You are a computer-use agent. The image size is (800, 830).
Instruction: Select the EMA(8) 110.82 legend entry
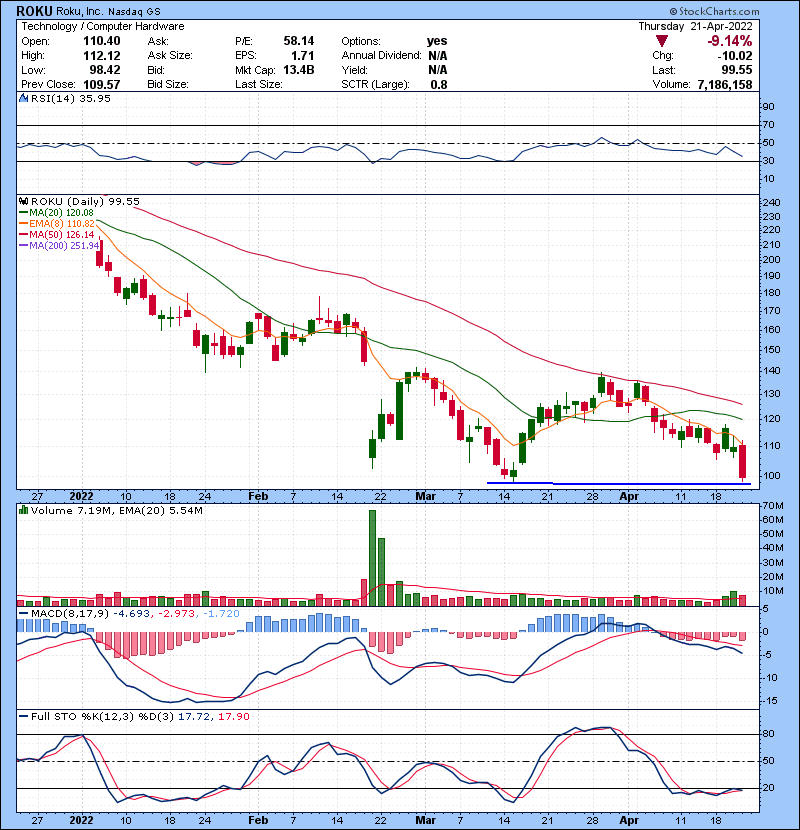click(57, 224)
